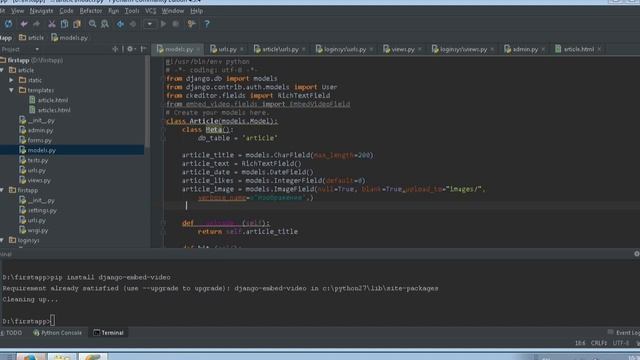Open the VCS menu

point(151,11)
